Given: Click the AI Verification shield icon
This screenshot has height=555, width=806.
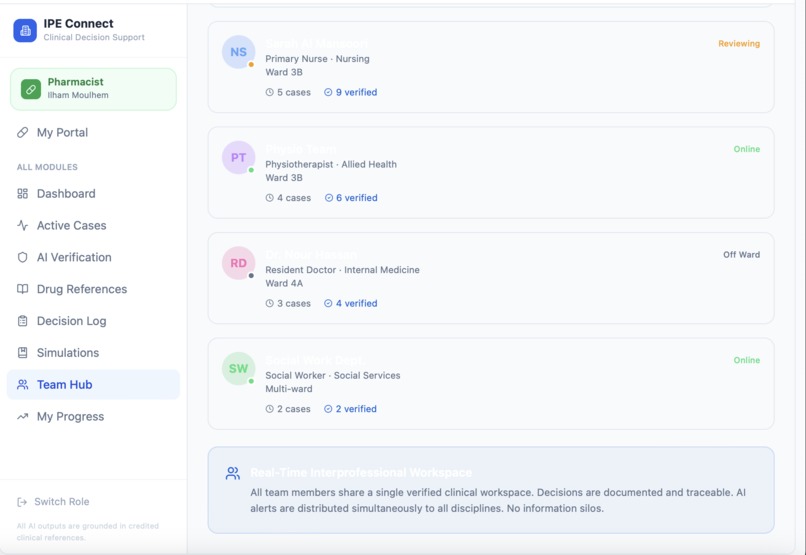Looking at the screenshot, I should tap(23, 257).
